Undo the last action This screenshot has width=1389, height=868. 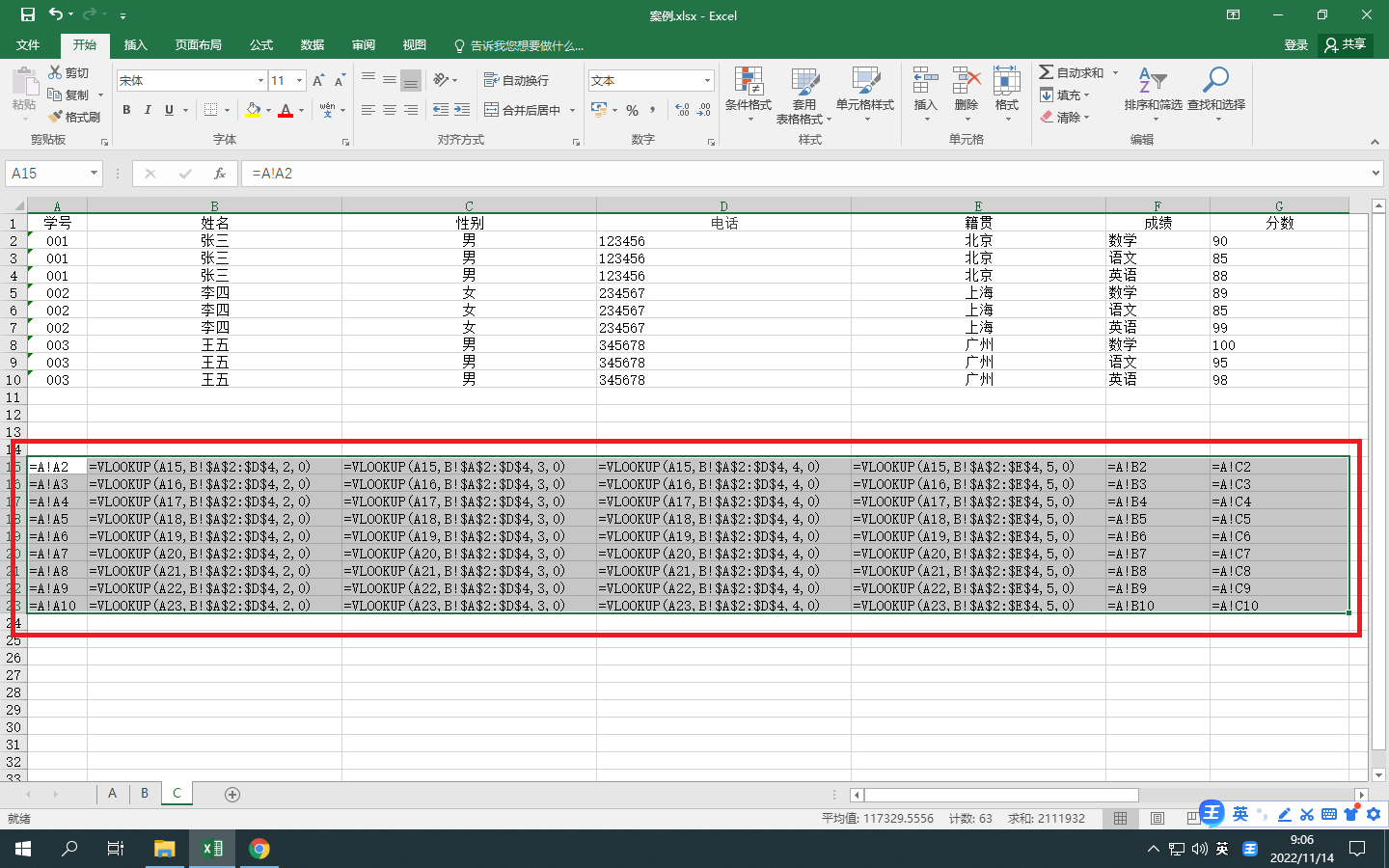tap(56, 14)
